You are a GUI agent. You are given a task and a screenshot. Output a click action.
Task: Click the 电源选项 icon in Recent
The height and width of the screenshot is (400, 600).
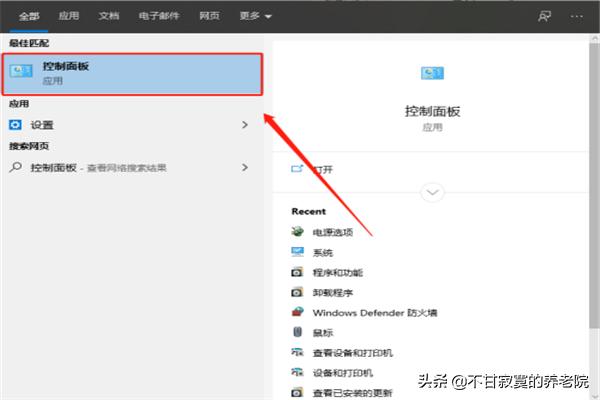(297, 232)
